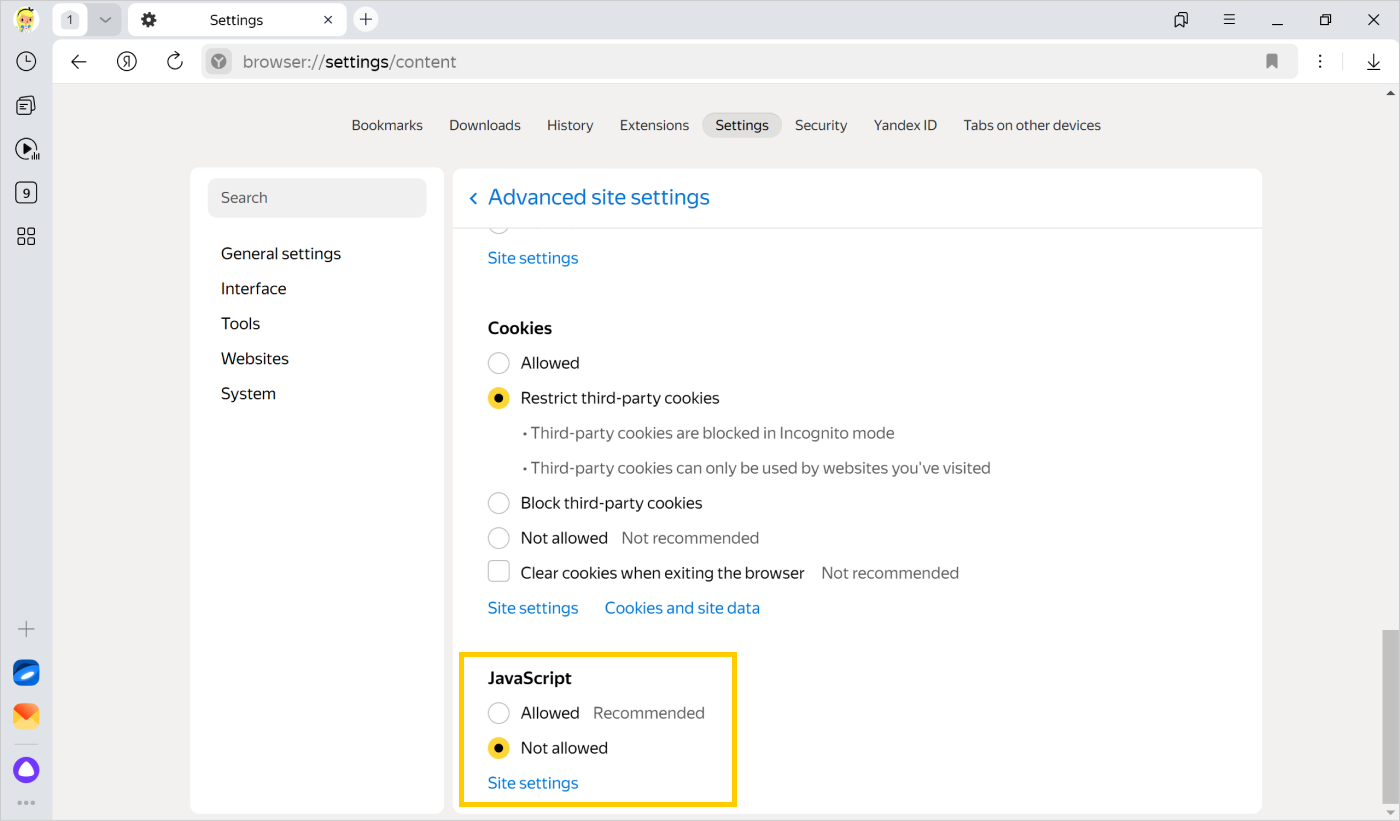
Task: Select the Allowed JavaScript radio button
Action: [499, 713]
